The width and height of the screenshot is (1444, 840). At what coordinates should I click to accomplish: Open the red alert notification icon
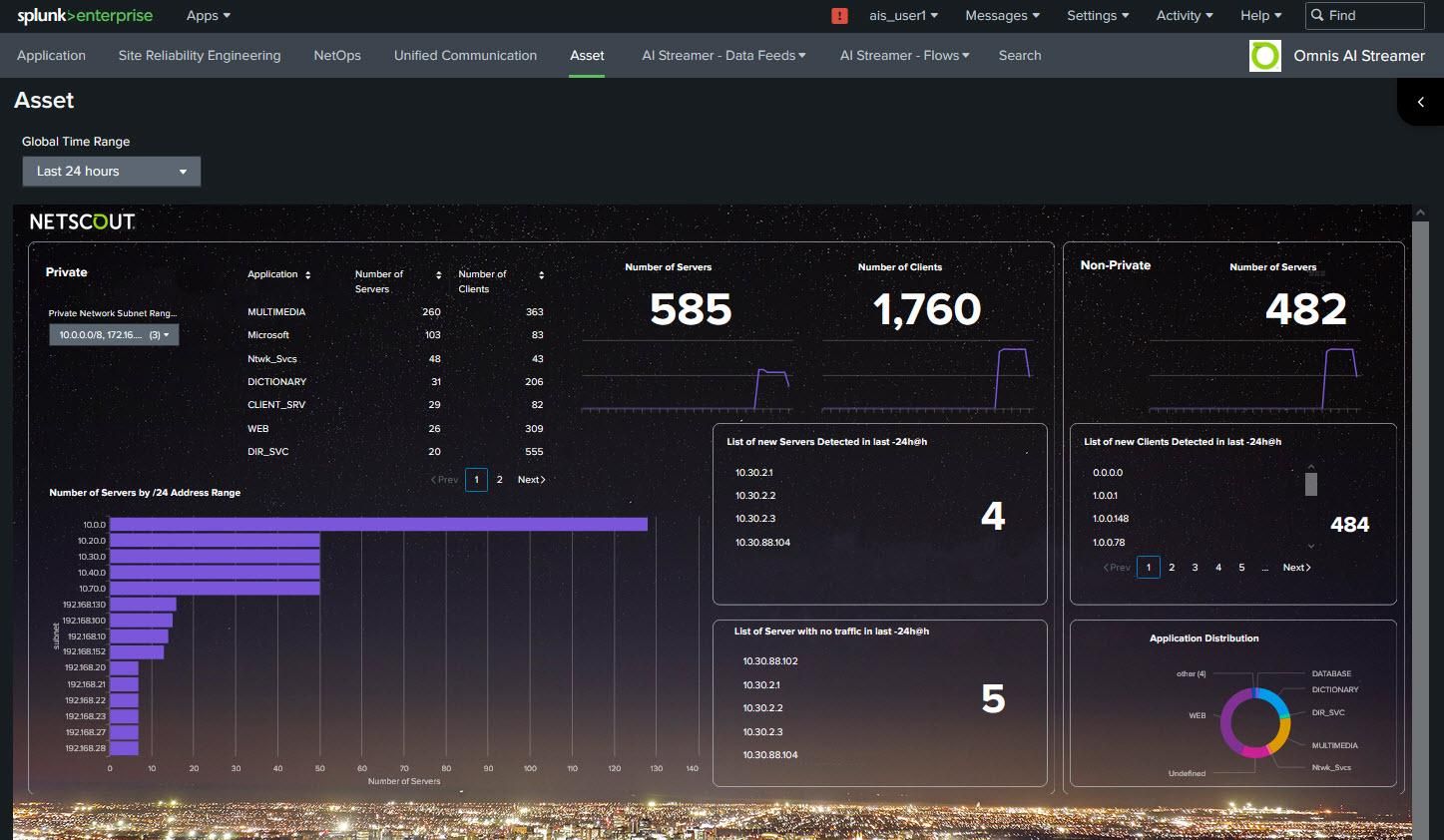tap(839, 15)
